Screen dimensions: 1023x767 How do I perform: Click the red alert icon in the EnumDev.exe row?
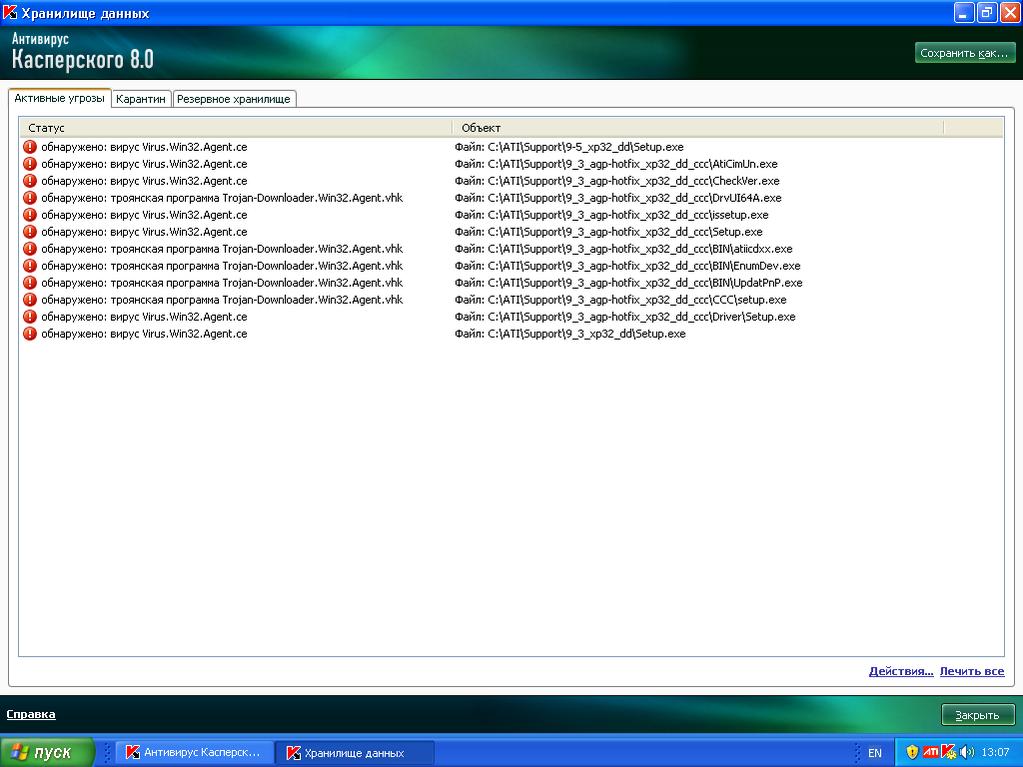[x=30, y=265]
